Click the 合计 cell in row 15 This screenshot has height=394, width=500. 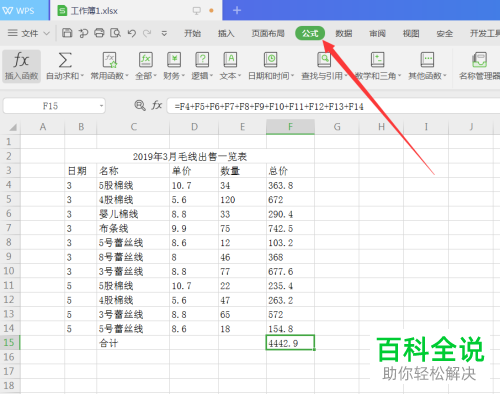coord(133,343)
